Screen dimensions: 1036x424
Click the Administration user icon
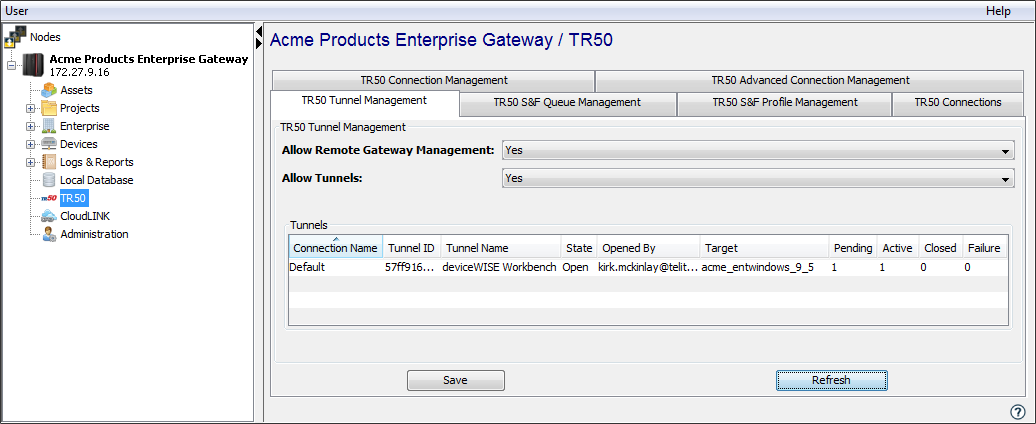[49, 234]
